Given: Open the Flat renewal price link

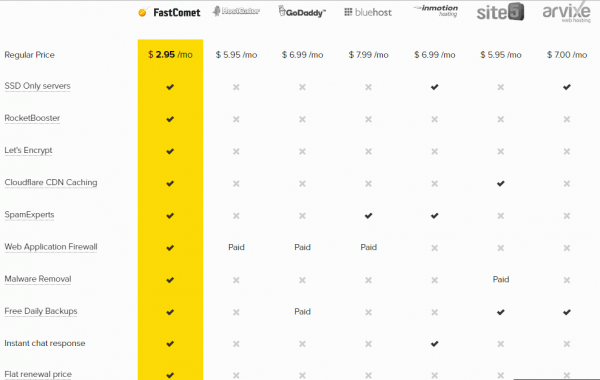Looking at the screenshot, I should coord(38,374).
